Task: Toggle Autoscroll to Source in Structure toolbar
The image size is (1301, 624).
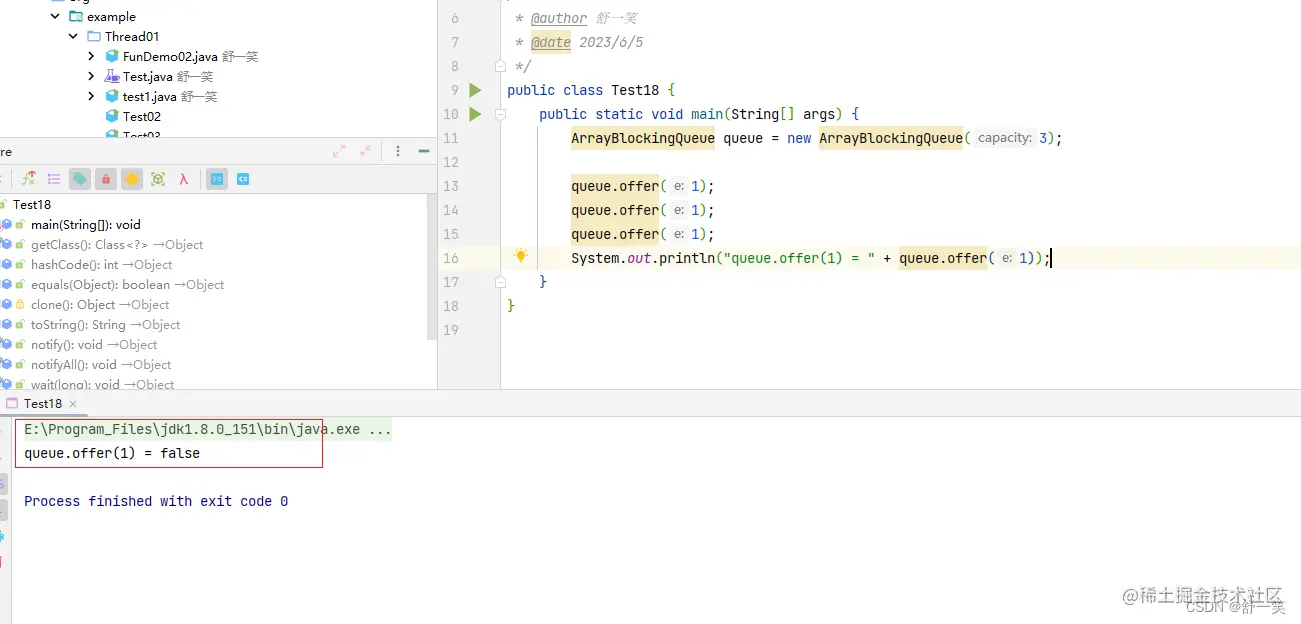Action: (217, 179)
